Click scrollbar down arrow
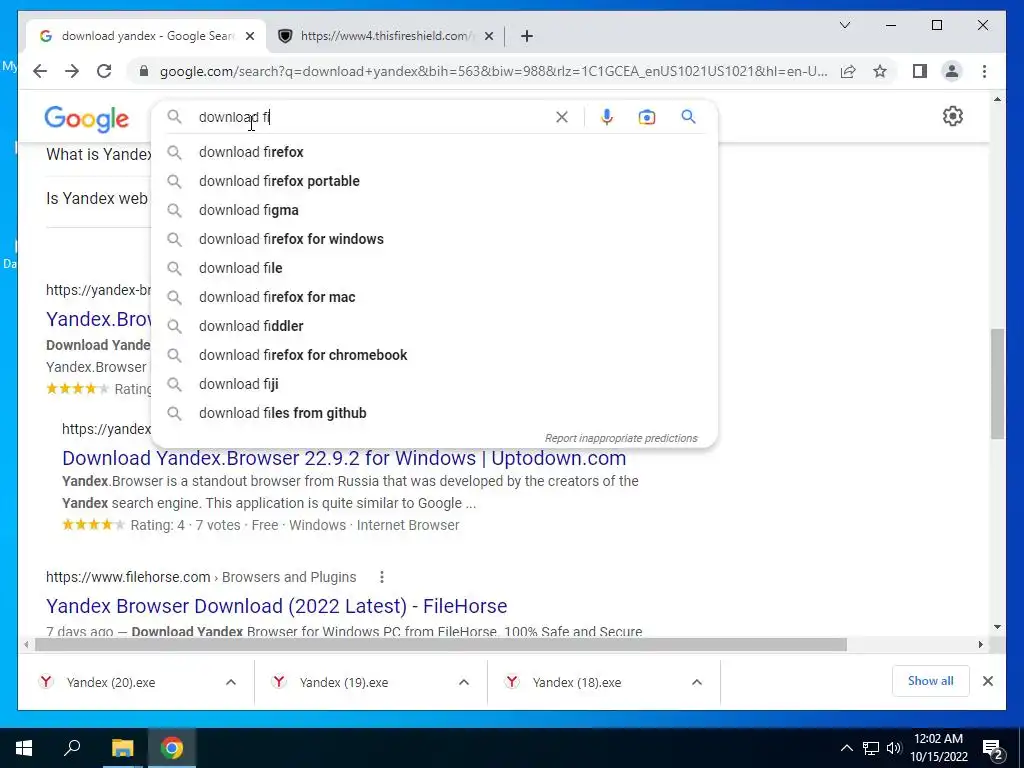Screen dimensions: 1024x768 coord(997,627)
